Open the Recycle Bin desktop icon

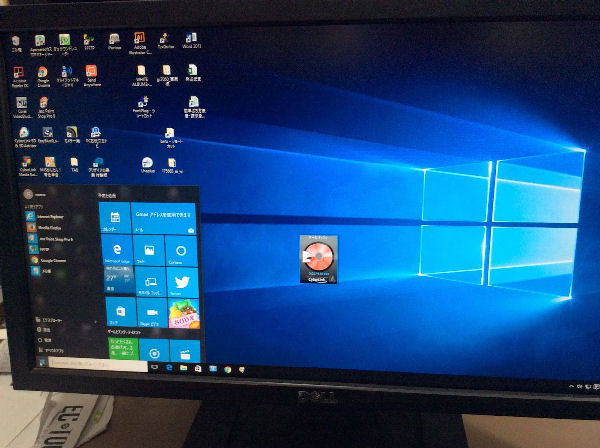[x=16, y=44]
